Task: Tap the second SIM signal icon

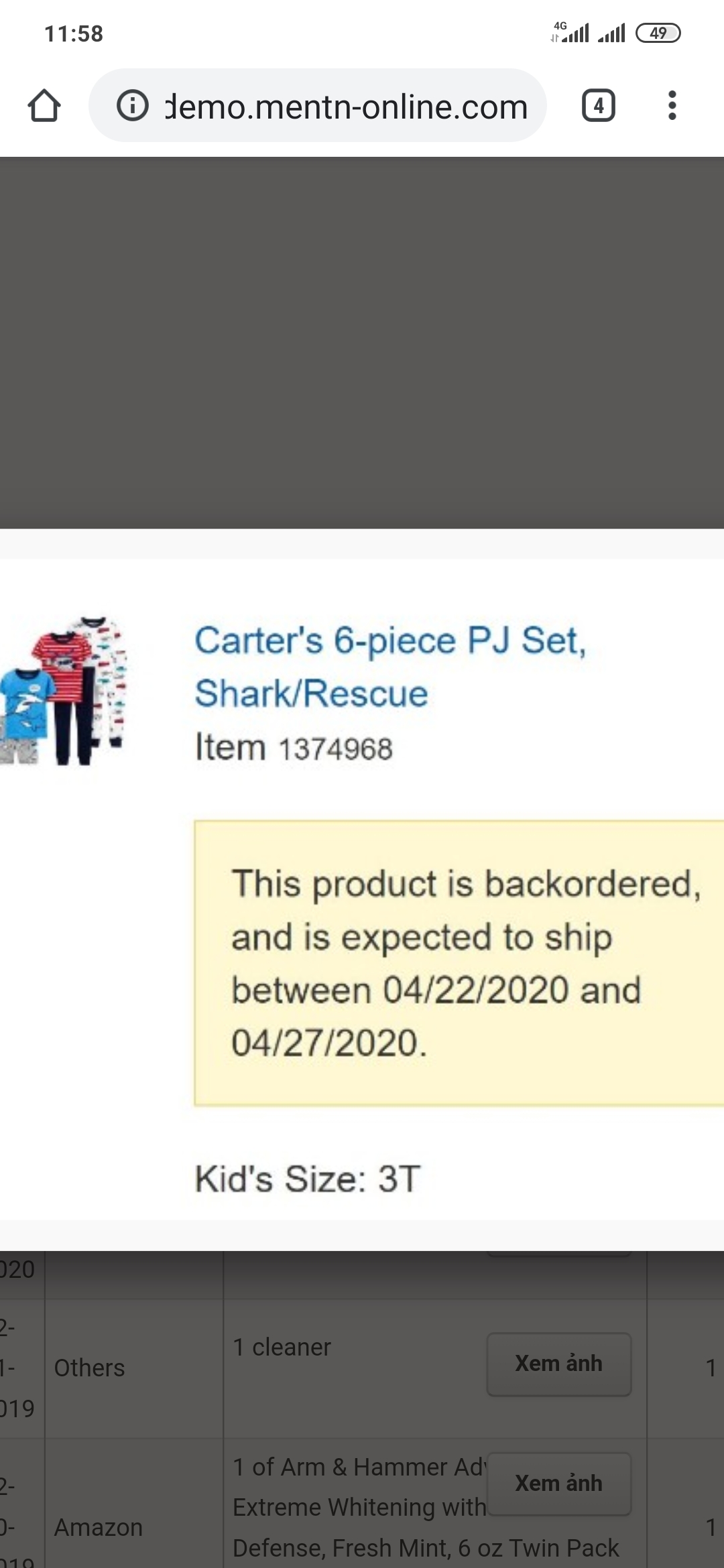Action: tap(611, 33)
